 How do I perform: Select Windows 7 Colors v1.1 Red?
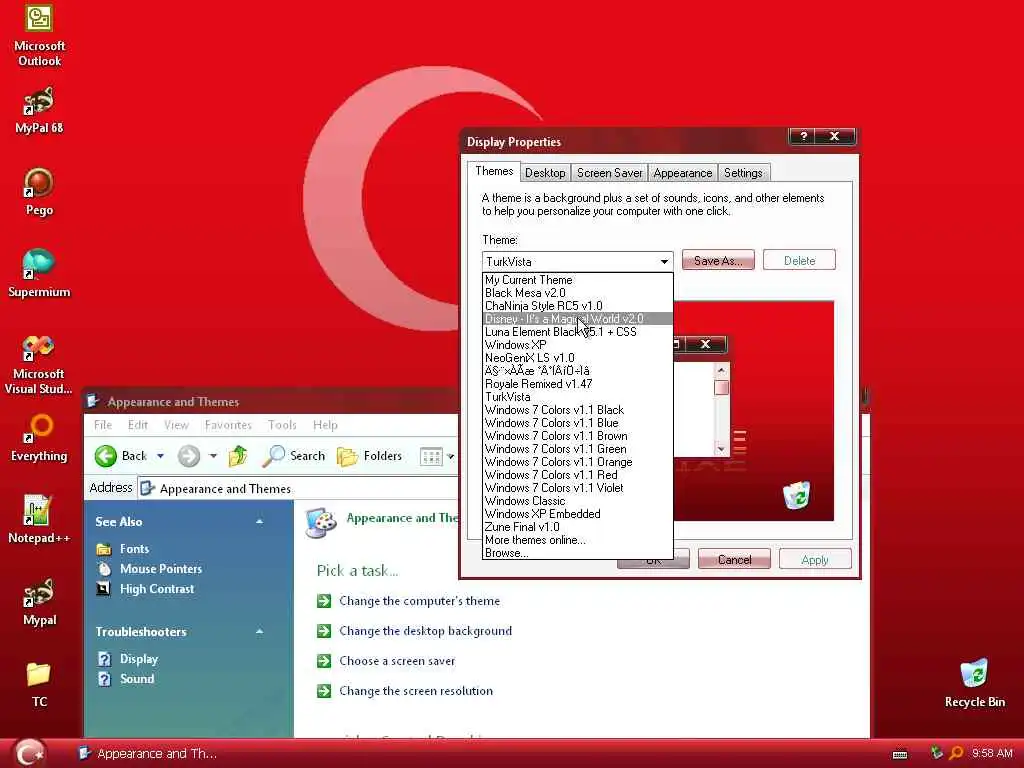578,475
